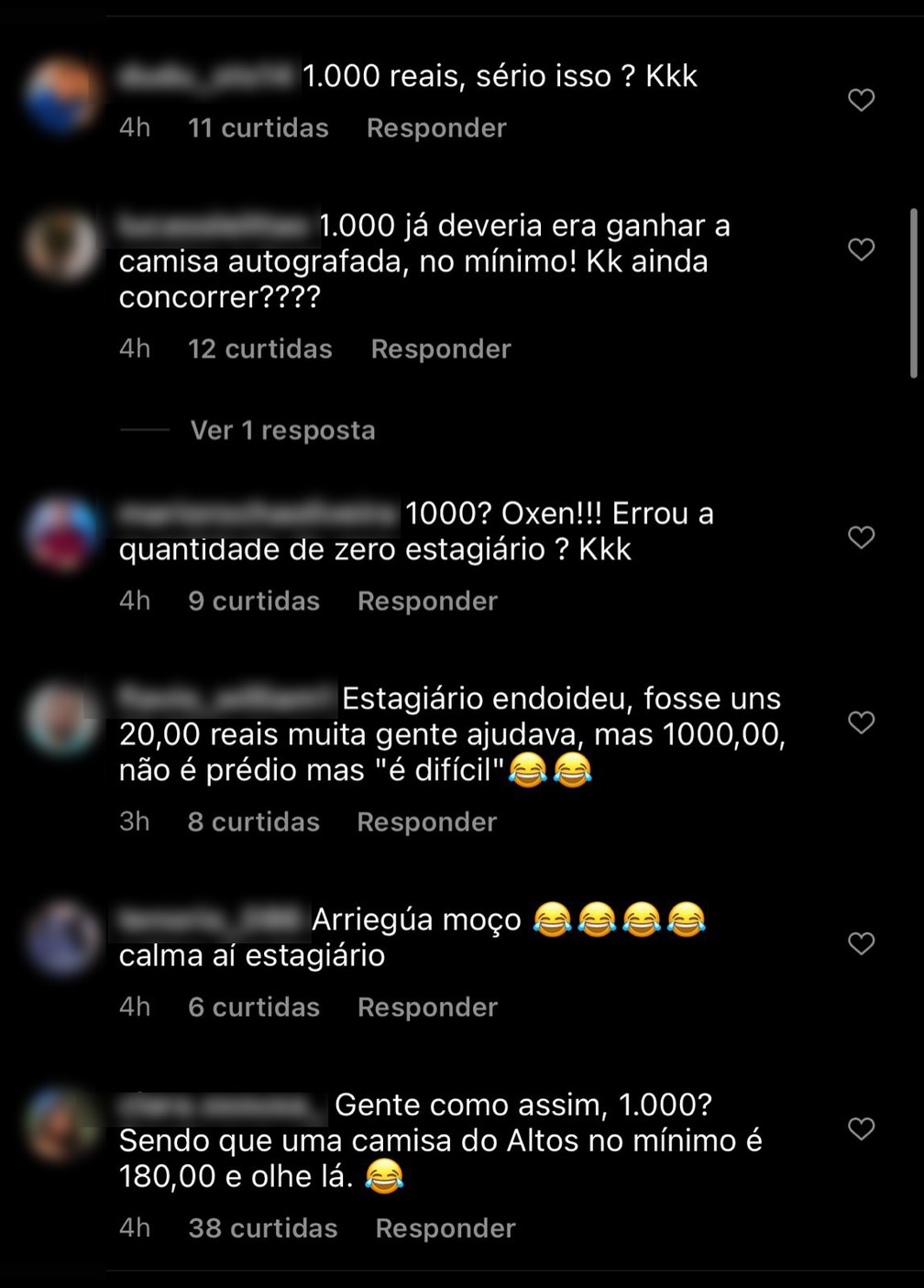Reply to the 'calma aí estagiário' comment
The width and height of the screenshot is (924, 1288).
tap(427, 1007)
